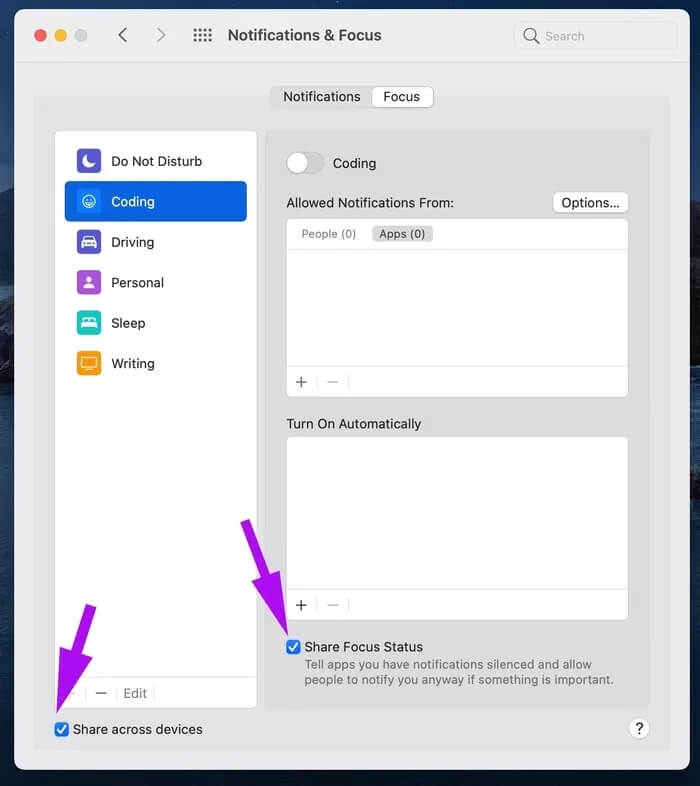Click the Search field
This screenshot has width=700, height=786.
coord(596,36)
